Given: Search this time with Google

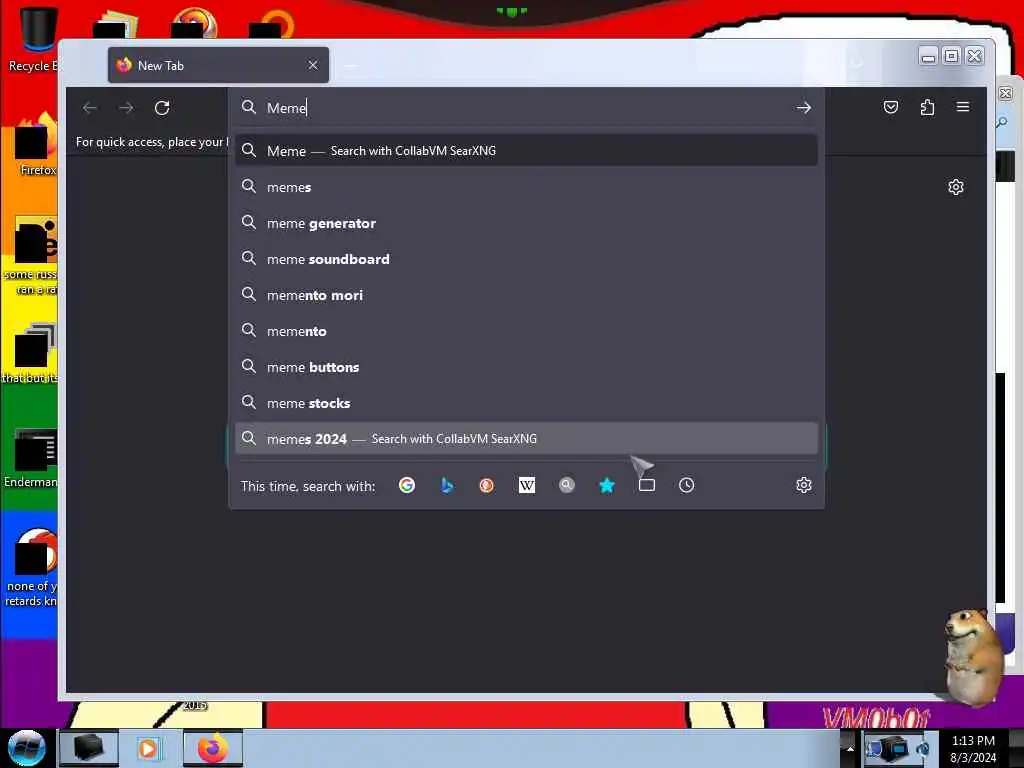Looking at the screenshot, I should coord(407,485).
